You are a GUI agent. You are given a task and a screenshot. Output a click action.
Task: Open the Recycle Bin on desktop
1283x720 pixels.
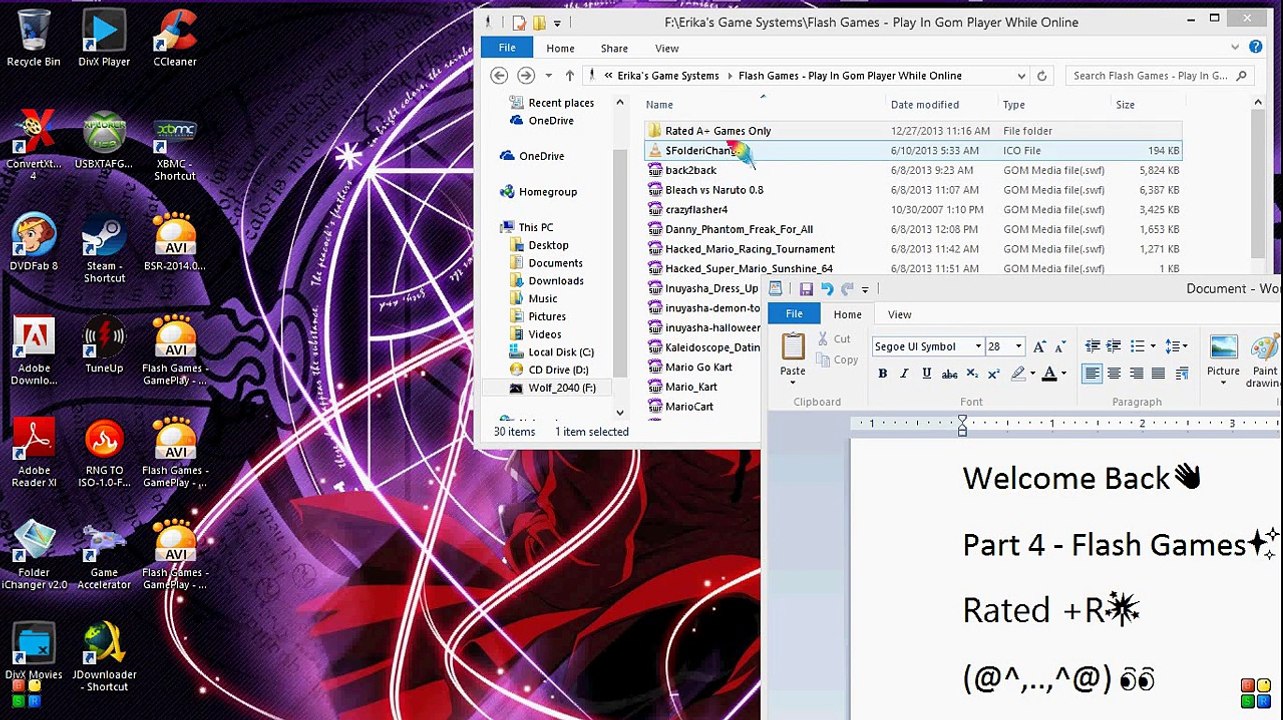pyautogui.click(x=34, y=37)
